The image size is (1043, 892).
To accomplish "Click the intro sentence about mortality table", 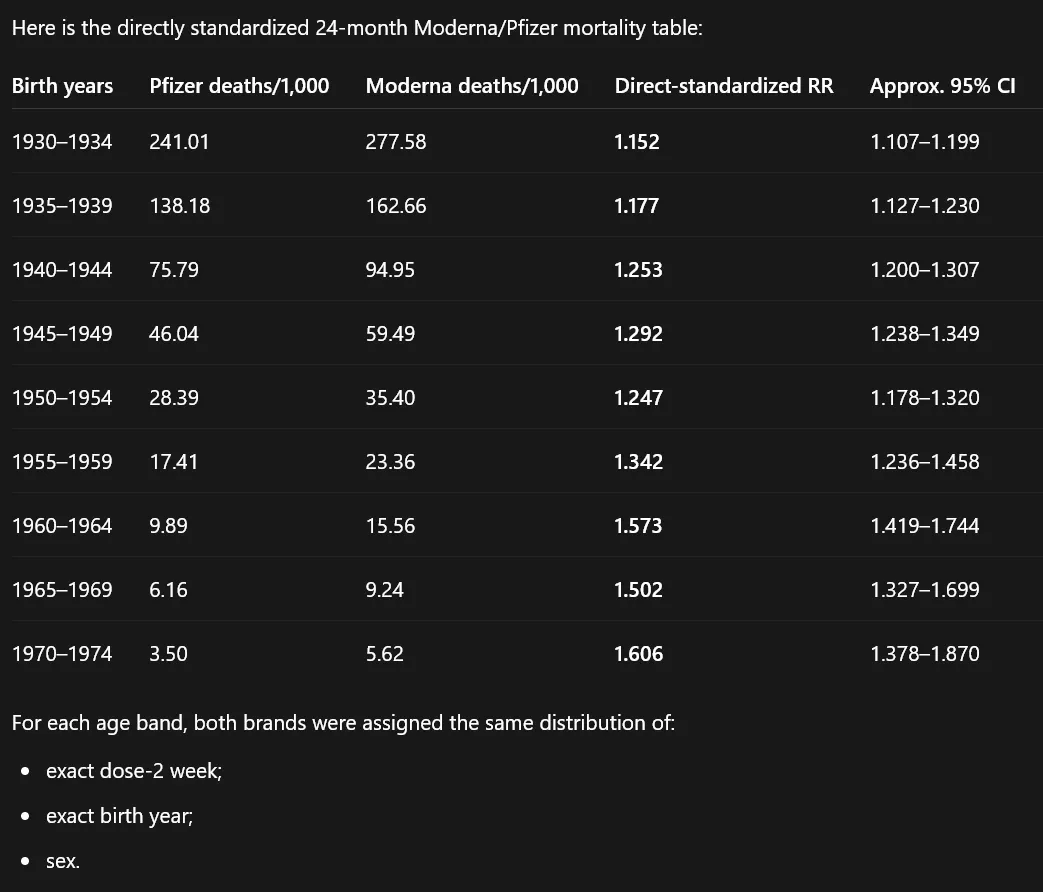I will click(x=357, y=28).
